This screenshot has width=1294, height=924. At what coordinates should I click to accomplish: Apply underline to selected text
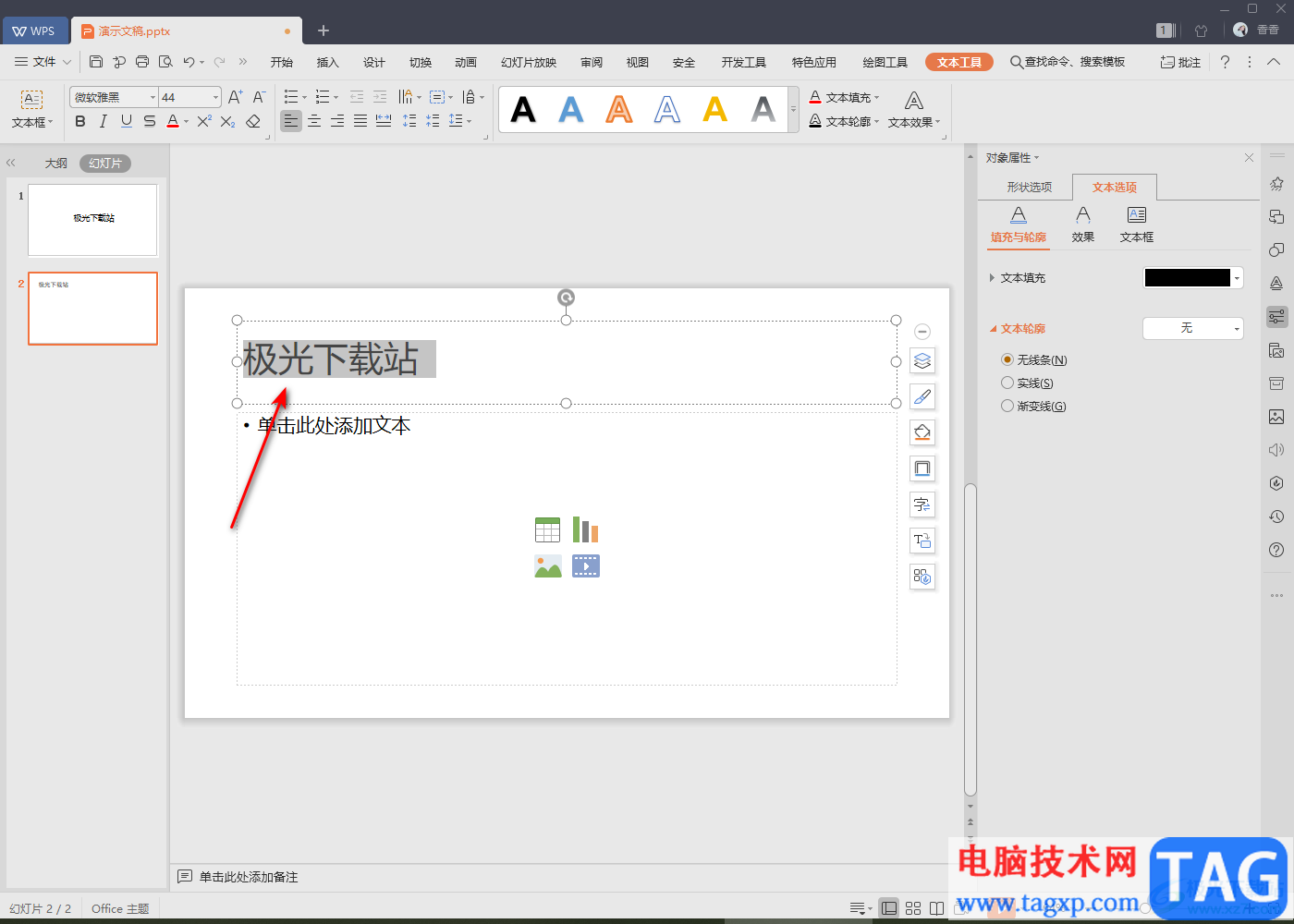(127, 121)
